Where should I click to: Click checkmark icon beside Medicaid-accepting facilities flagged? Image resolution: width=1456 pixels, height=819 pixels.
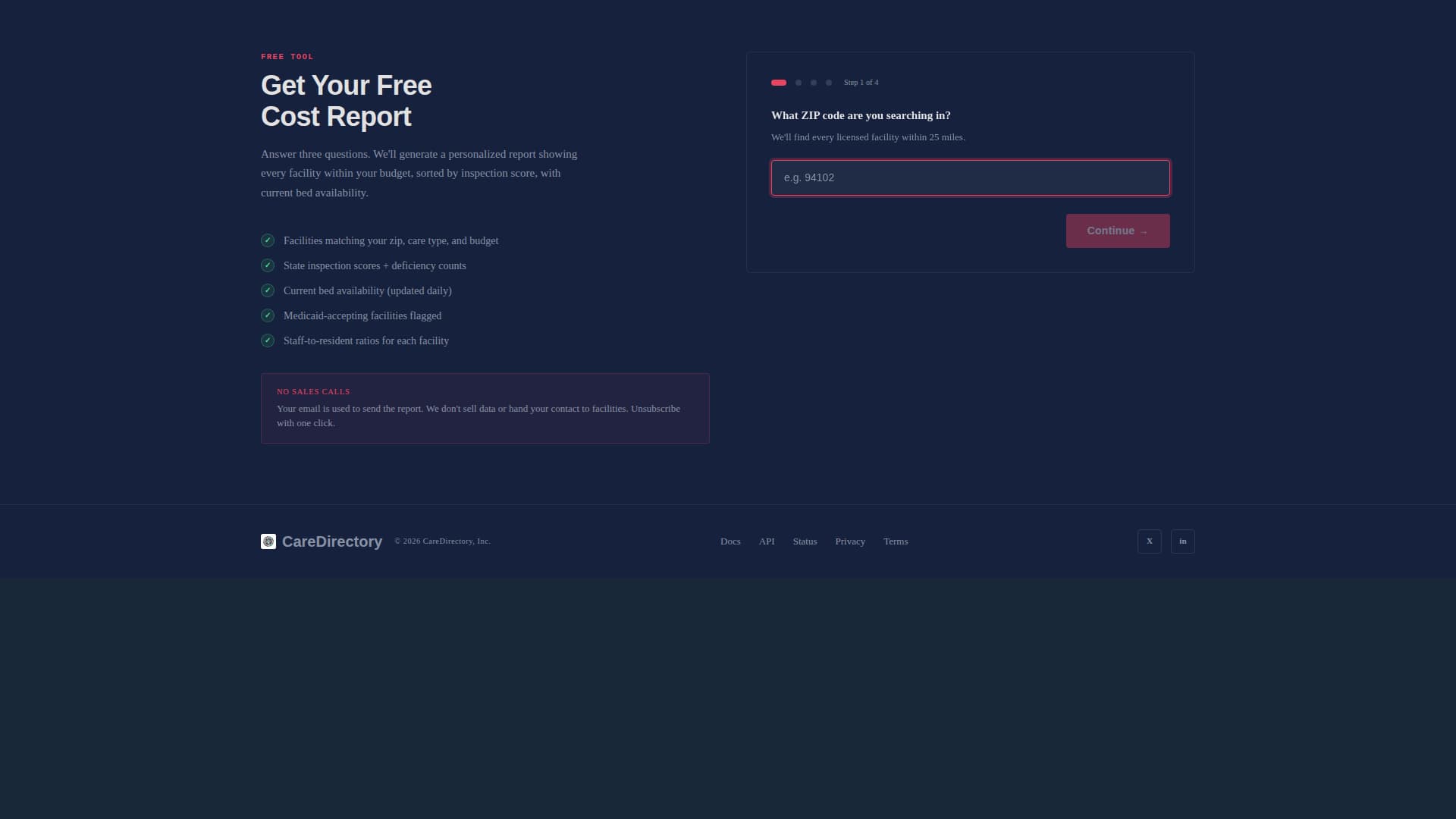(x=268, y=315)
